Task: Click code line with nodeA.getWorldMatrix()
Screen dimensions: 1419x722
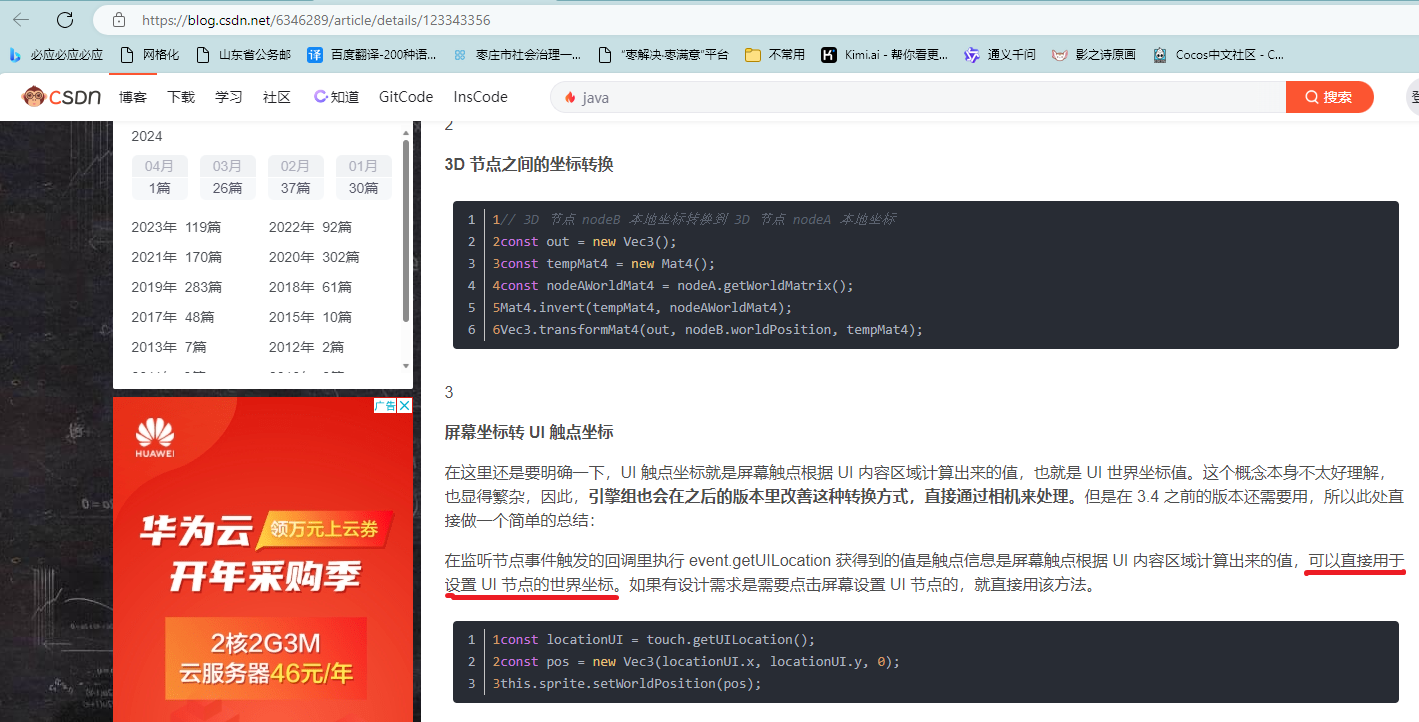Action: [673, 285]
